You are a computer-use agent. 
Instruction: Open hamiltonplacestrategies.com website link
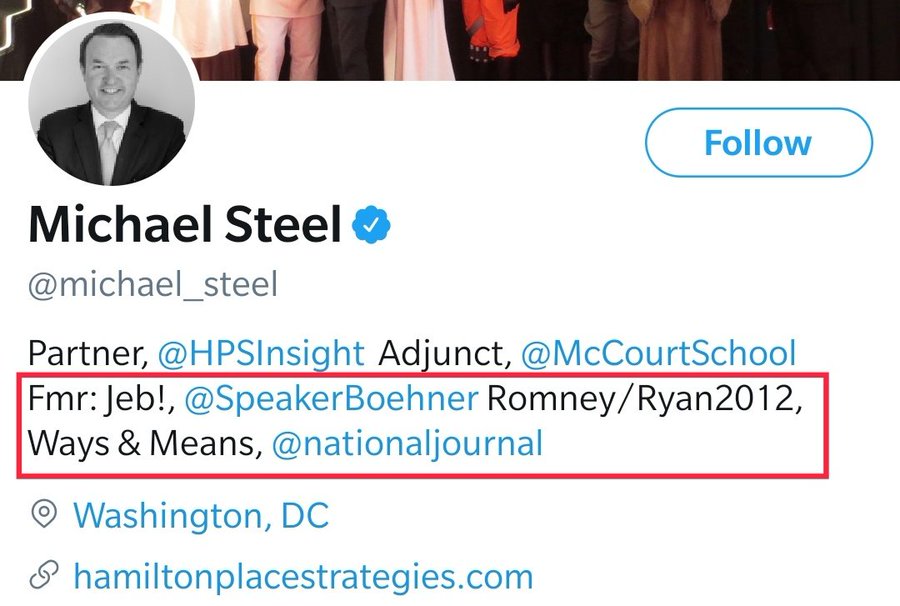coord(303,576)
